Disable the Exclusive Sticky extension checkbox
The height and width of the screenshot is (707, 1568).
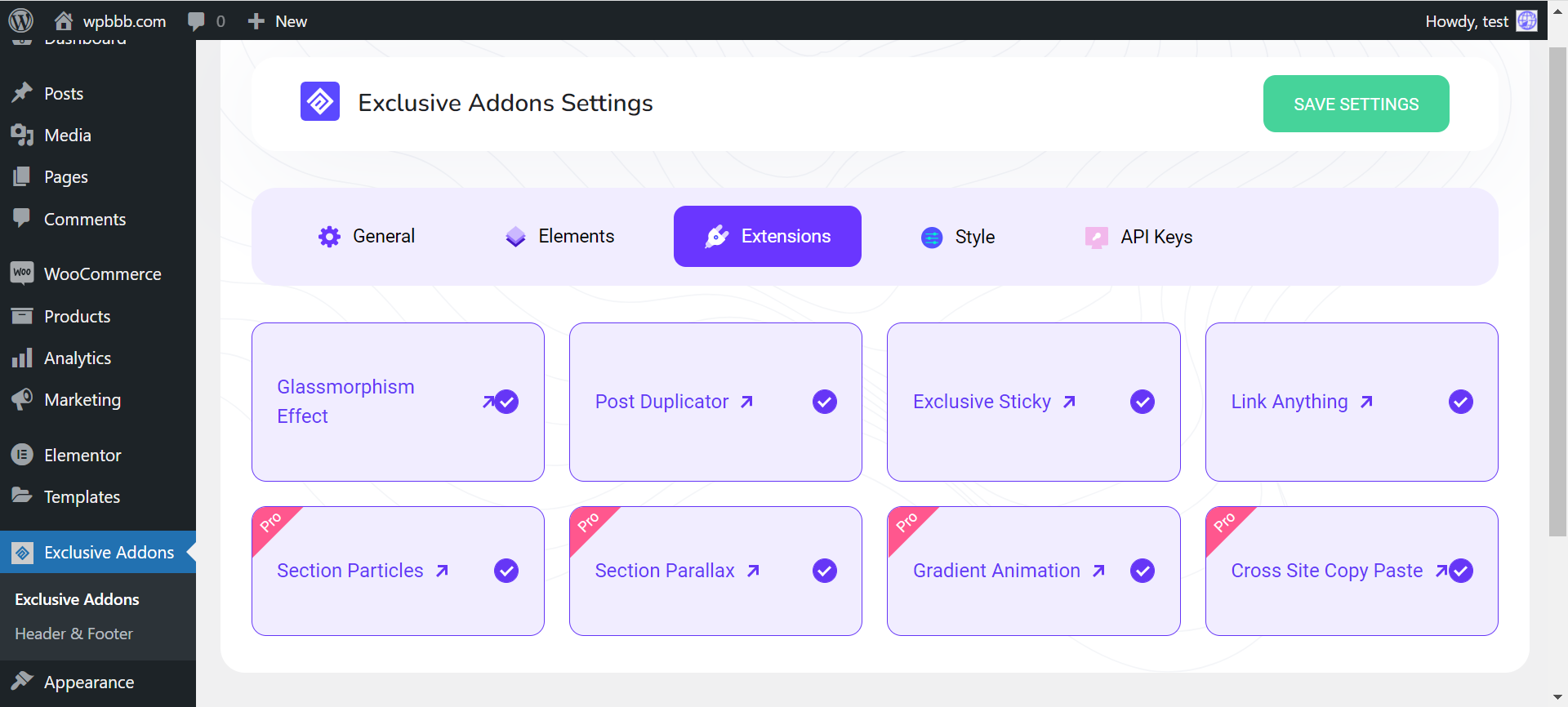coord(1143,402)
